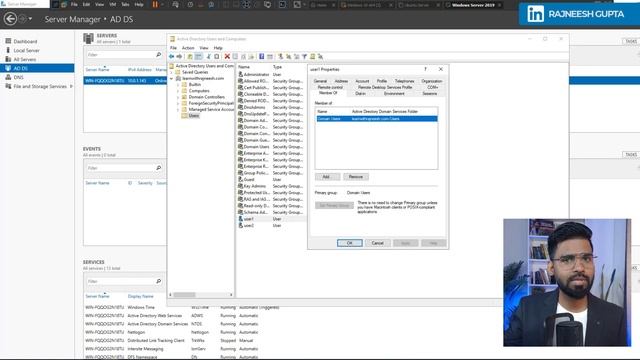This screenshot has width=640, height=360.
Task: Switch to the Profile tab
Action: coord(382,81)
